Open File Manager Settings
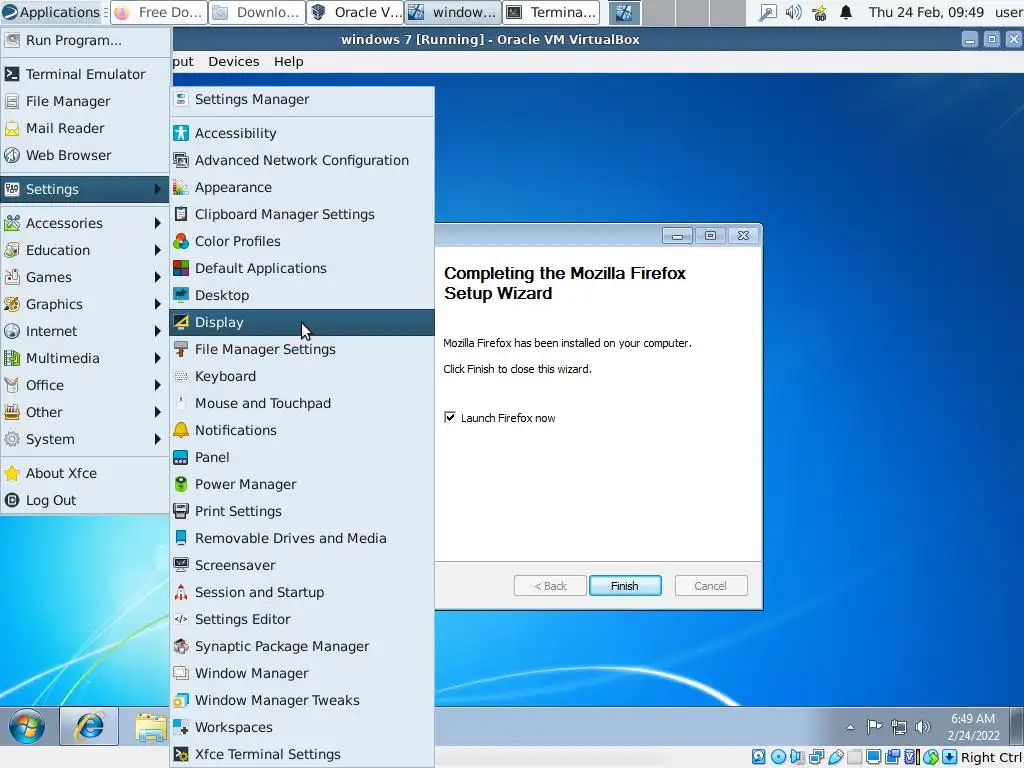Image resolution: width=1024 pixels, height=768 pixels. click(302, 349)
